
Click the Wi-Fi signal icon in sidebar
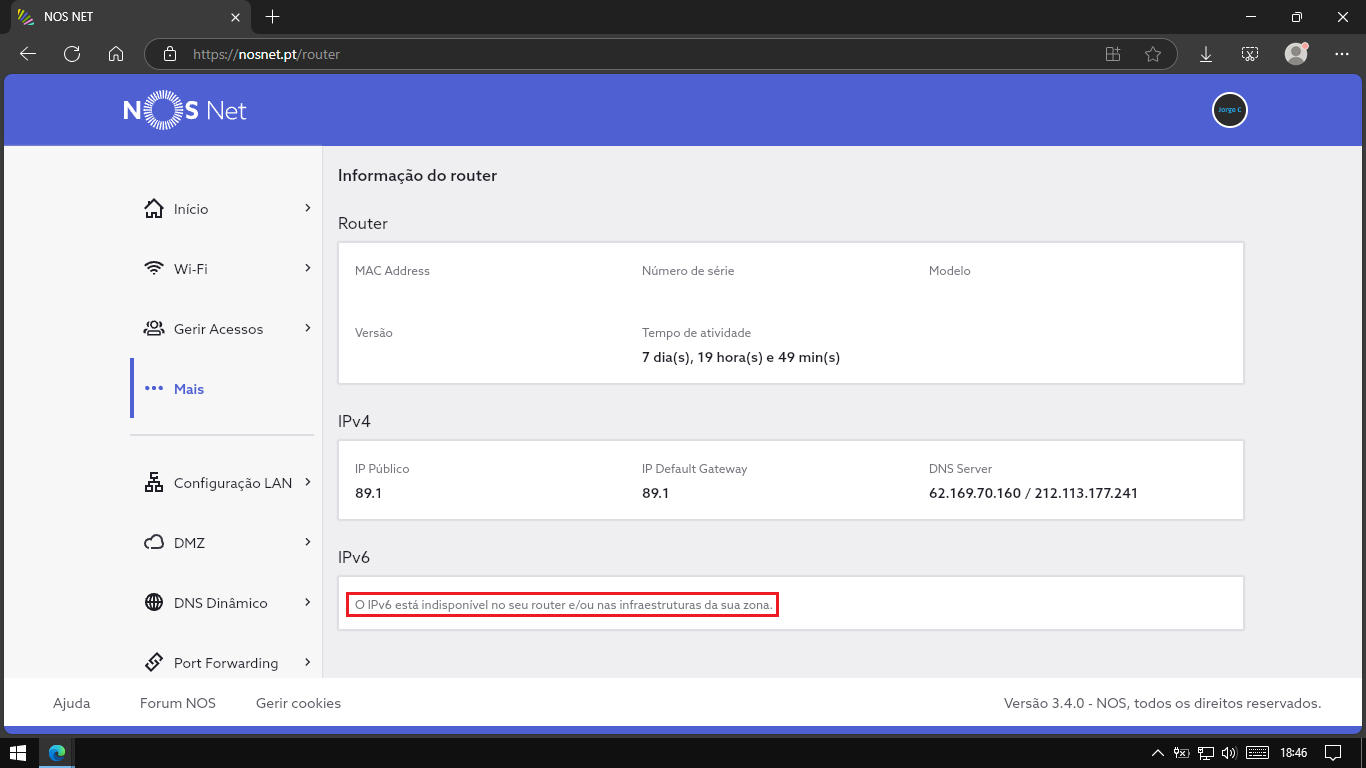(x=154, y=269)
